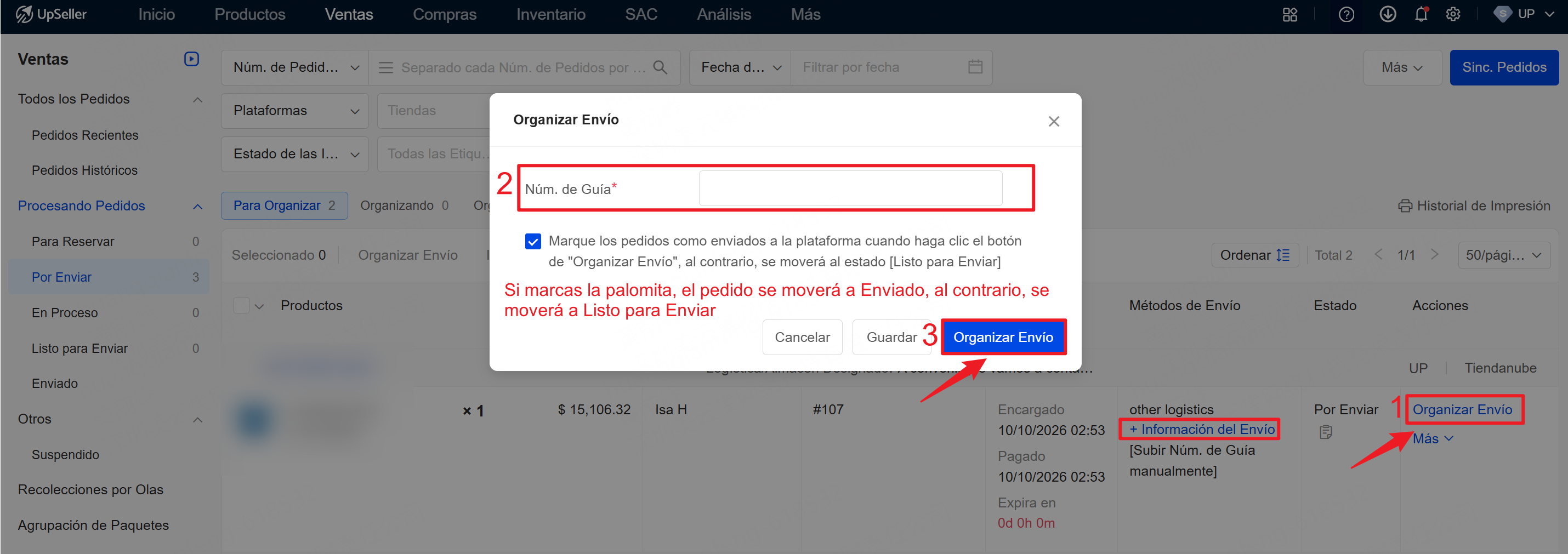Go to the previous page arrow
This screenshot has width=1568, height=554.
(1378, 255)
